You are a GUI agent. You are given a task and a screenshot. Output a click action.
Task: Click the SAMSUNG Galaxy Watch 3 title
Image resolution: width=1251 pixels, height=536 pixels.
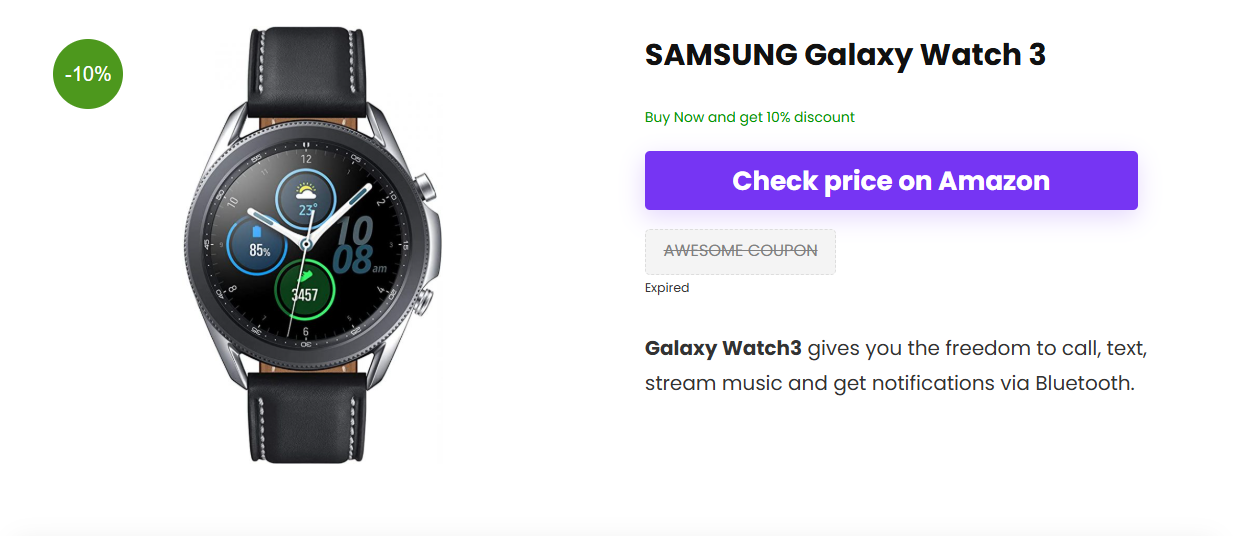click(x=845, y=55)
